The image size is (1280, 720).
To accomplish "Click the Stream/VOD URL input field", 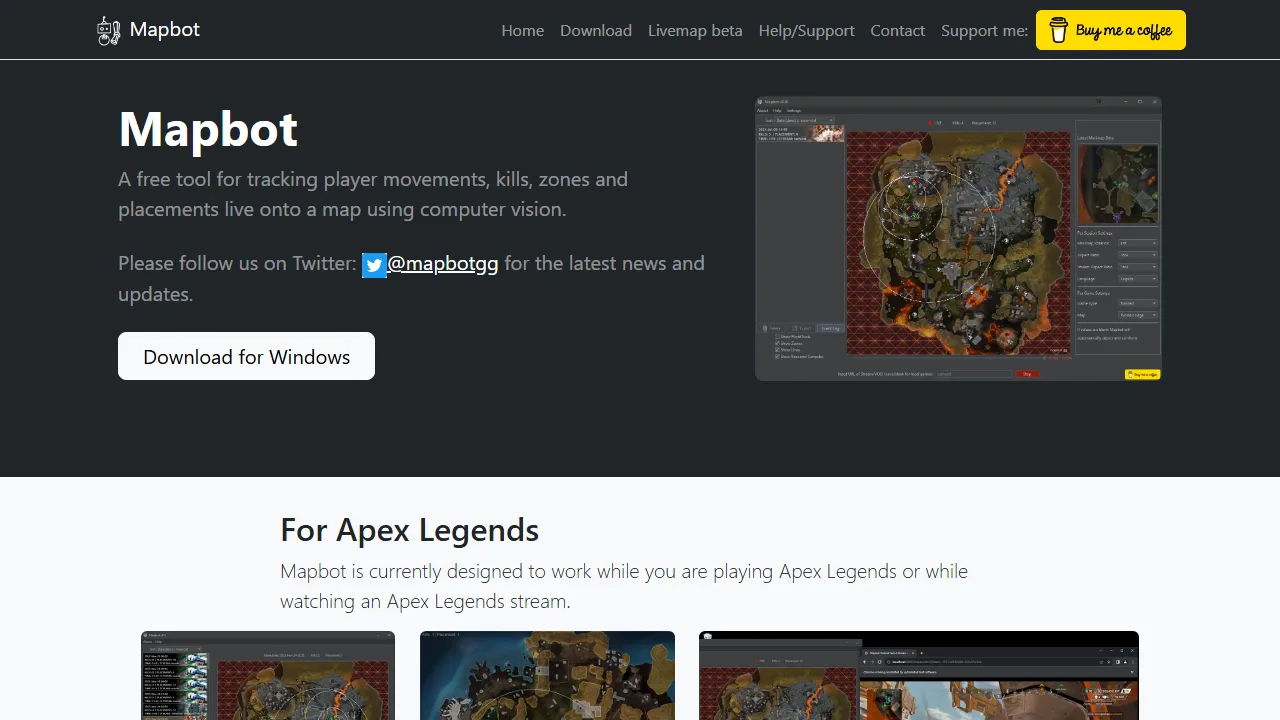I will pos(974,373).
